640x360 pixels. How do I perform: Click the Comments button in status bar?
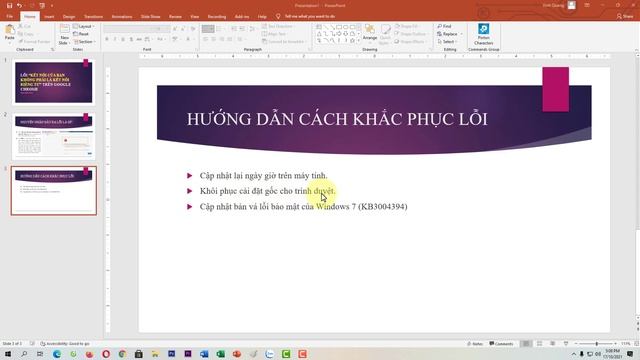point(501,344)
